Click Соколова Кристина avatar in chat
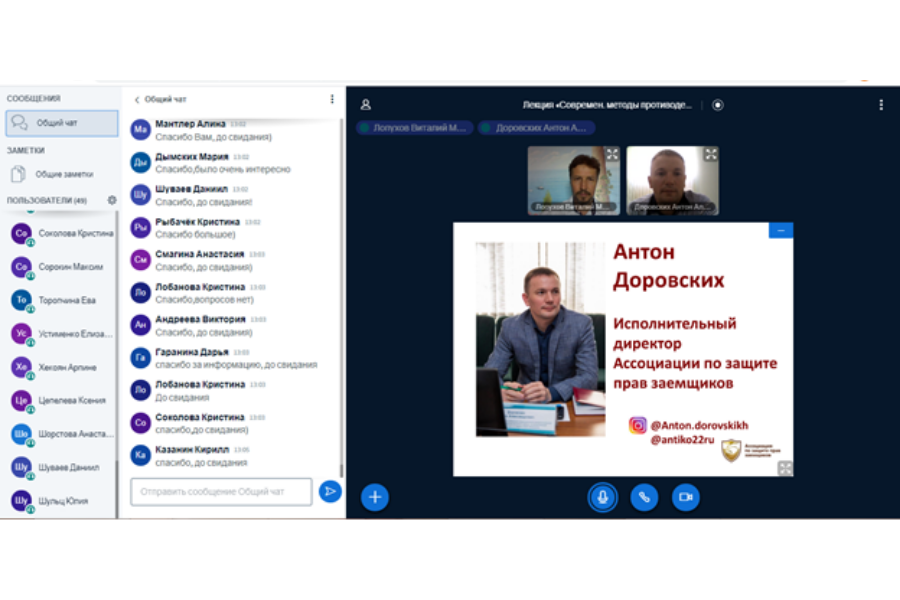The width and height of the screenshot is (900, 600). [x=141, y=423]
